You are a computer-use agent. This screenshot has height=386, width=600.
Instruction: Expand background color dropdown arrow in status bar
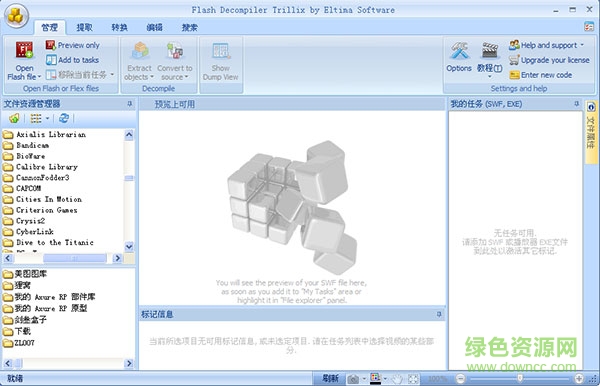click(385, 379)
